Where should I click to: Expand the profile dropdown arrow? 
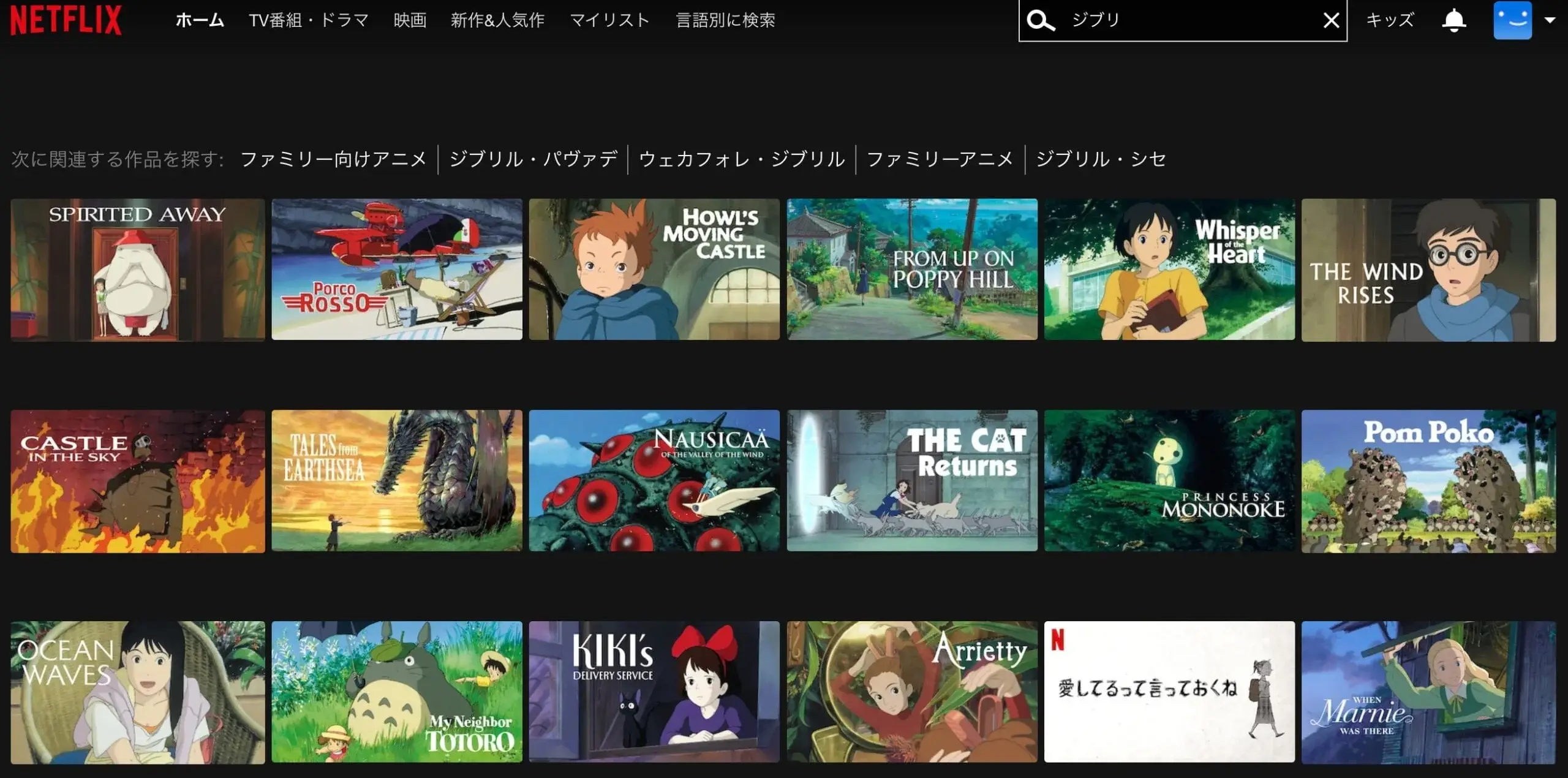click(1550, 20)
